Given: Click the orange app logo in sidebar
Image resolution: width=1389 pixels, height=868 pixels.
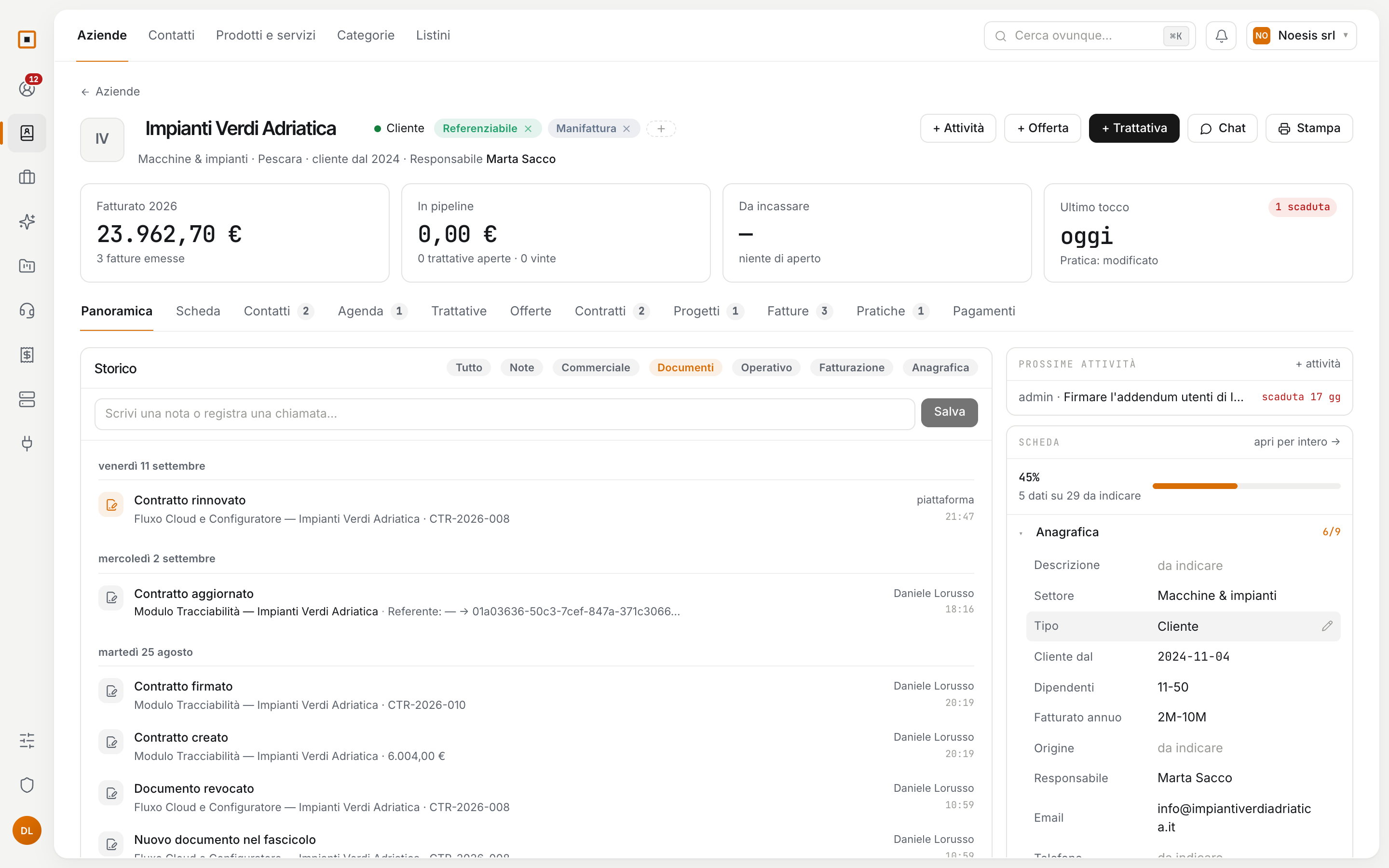Looking at the screenshot, I should click(27, 40).
